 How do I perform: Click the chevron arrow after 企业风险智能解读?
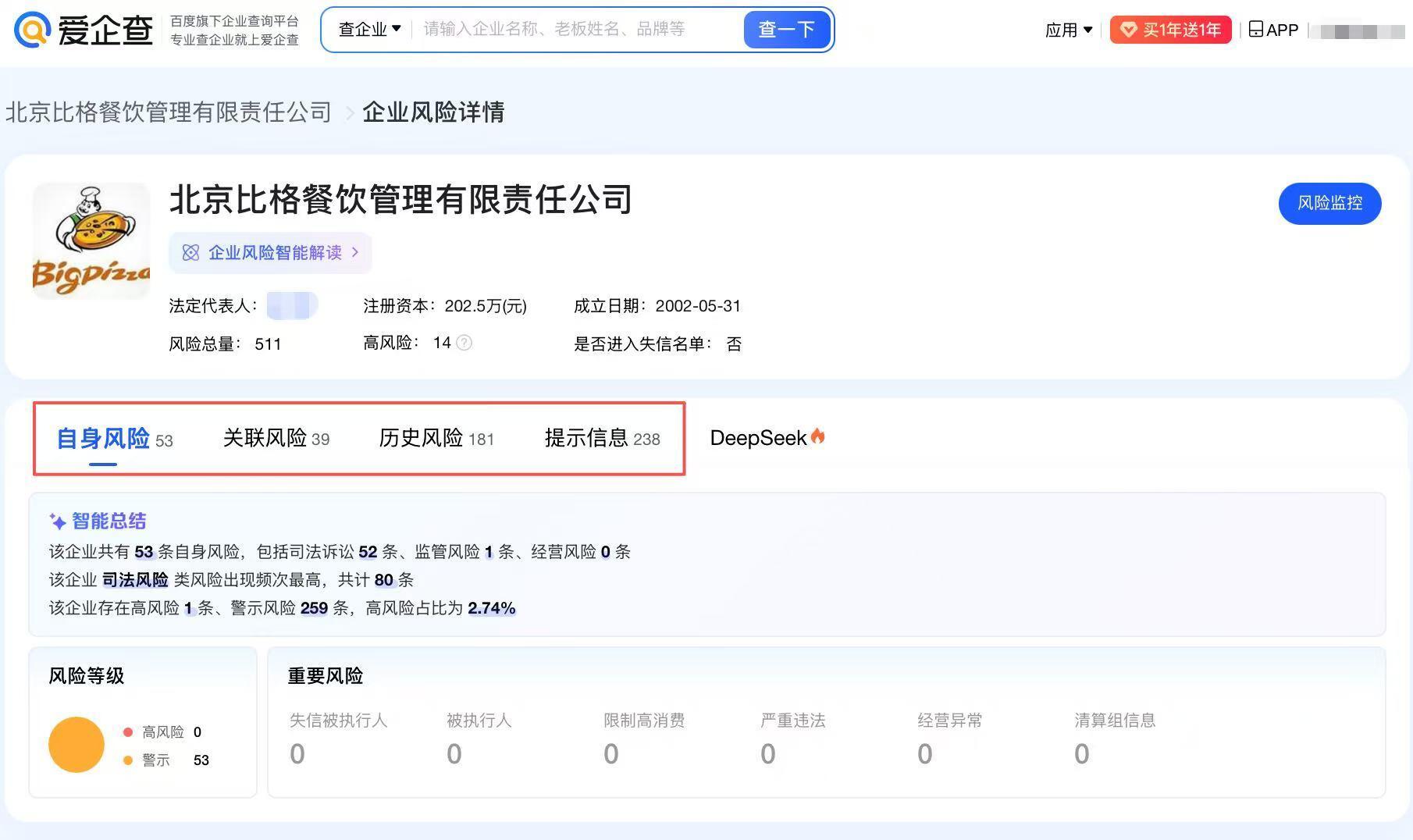(x=355, y=253)
